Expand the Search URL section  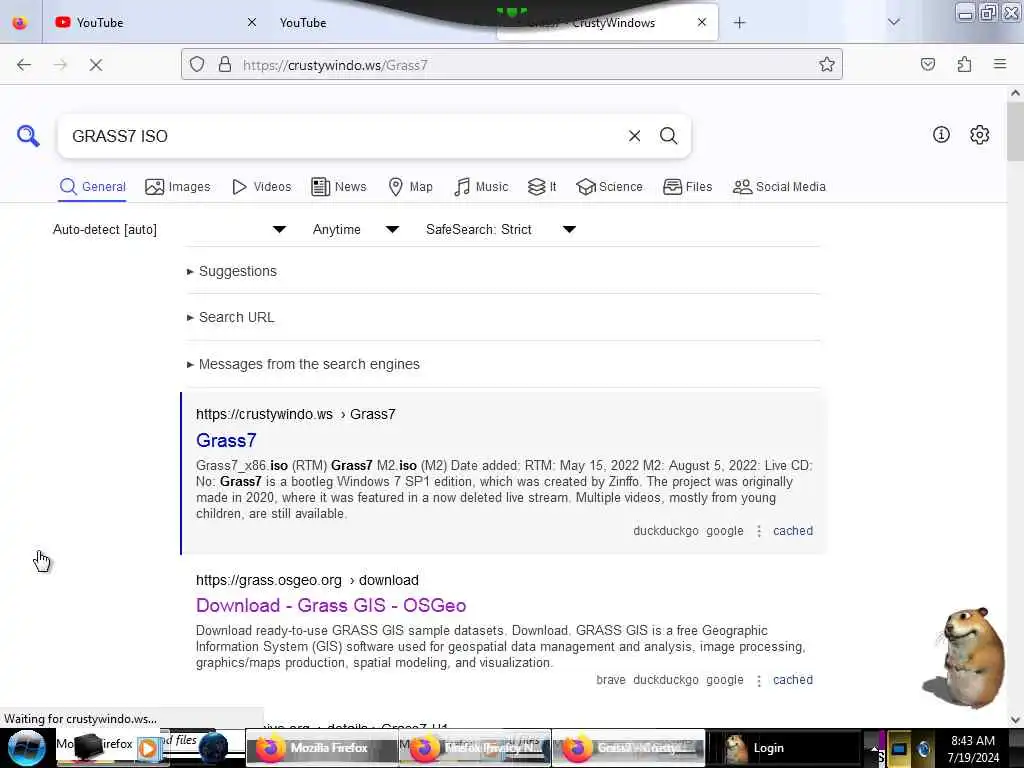pyautogui.click(x=231, y=317)
